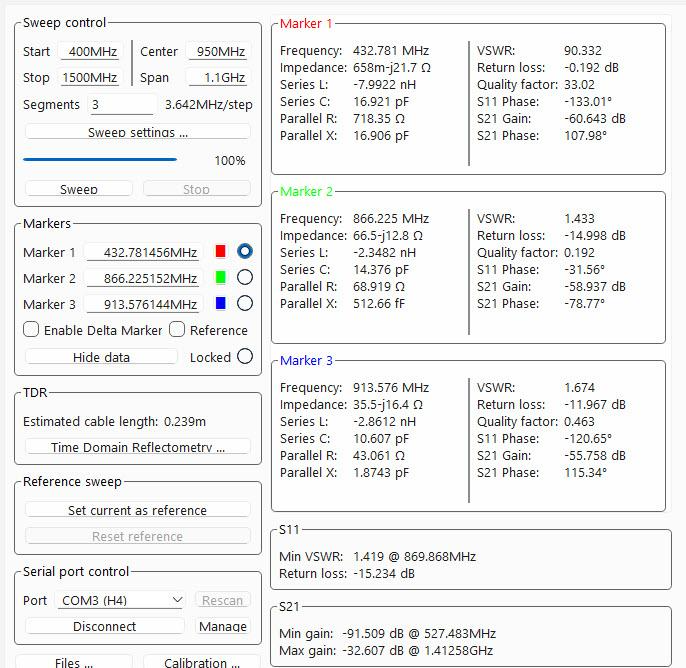Click the blue Marker 3 panel title
This screenshot has height=668, width=686.
pyautogui.click(x=306, y=360)
